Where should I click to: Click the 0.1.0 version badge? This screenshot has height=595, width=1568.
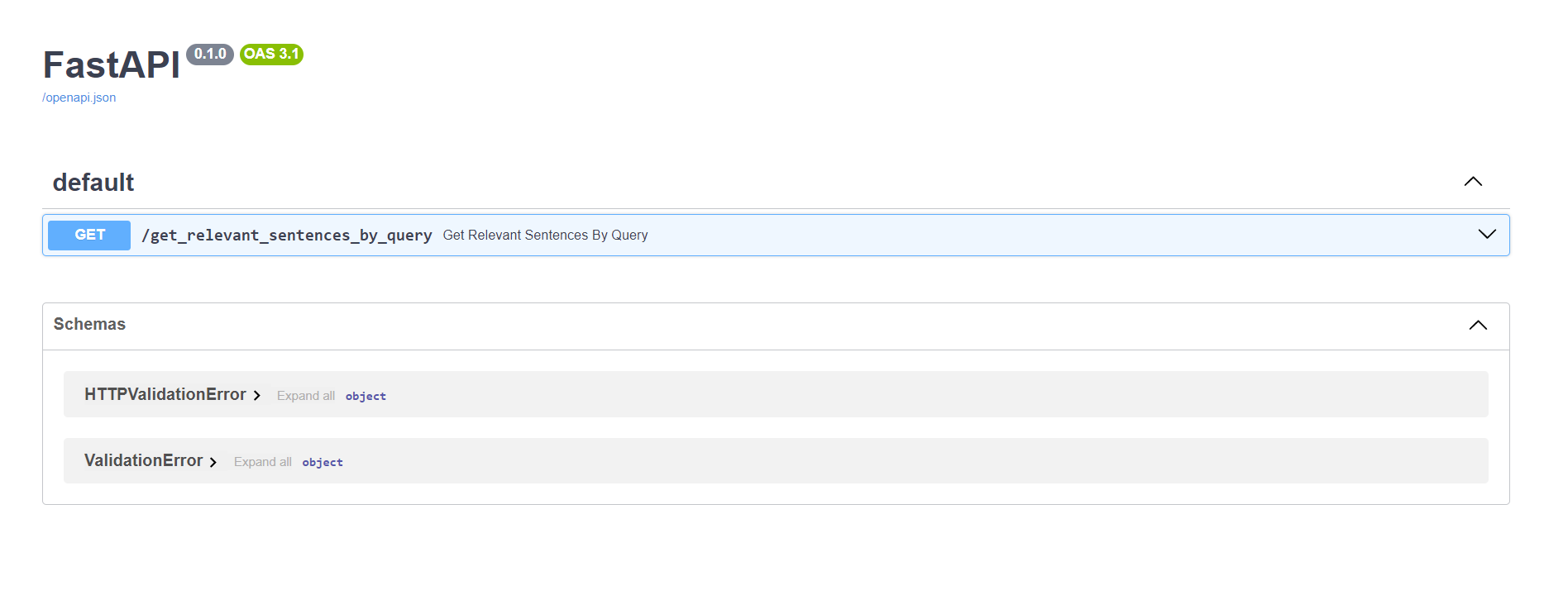tap(210, 55)
